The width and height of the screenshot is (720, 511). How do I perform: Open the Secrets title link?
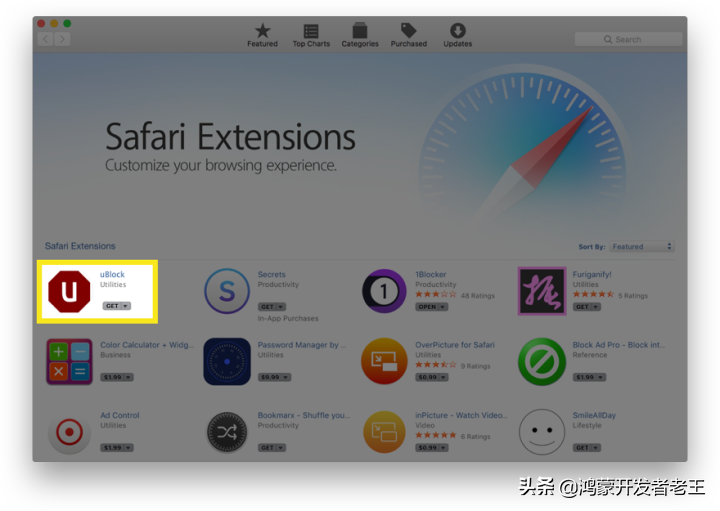271,274
